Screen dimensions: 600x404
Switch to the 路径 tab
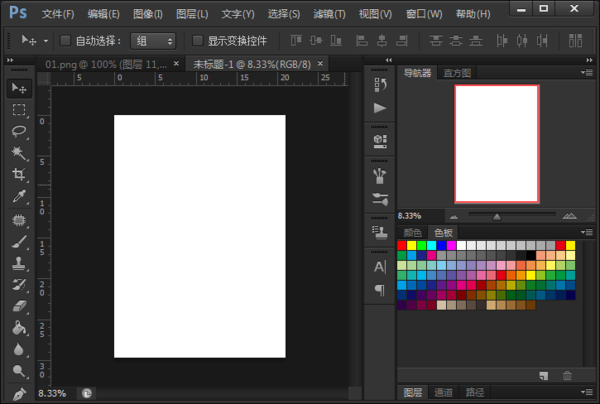pos(474,392)
